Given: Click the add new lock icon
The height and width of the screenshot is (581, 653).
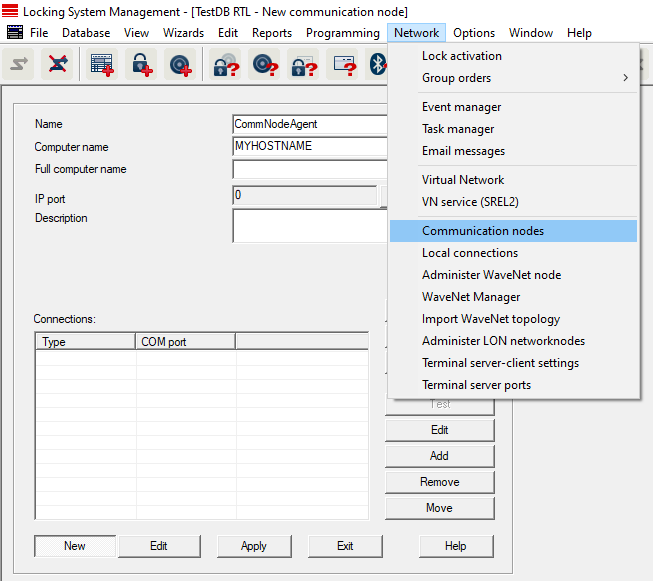Looking at the screenshot, I should (141, 65).
